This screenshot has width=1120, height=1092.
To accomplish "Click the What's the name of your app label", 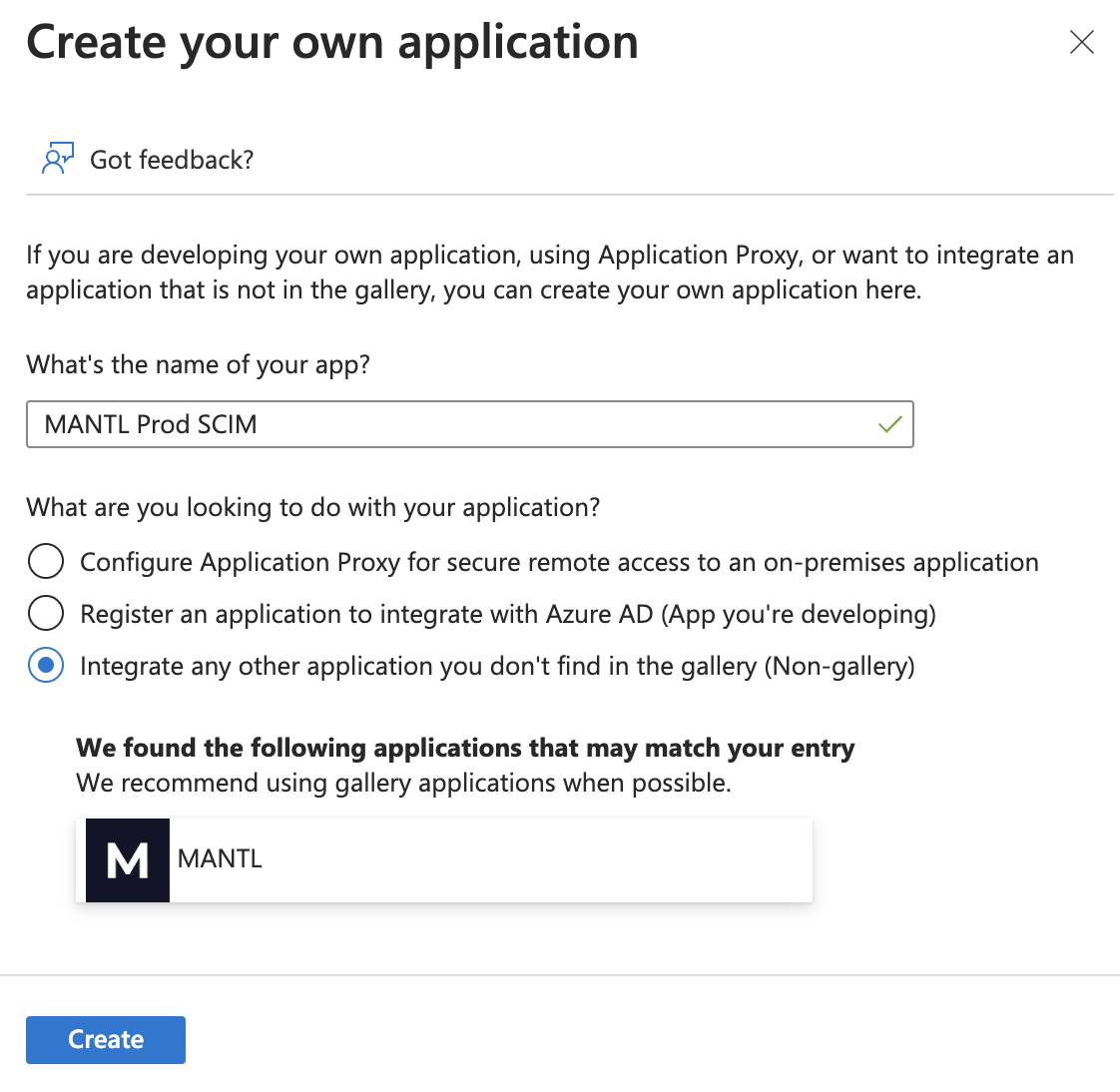I will click(x=198, y=365).
